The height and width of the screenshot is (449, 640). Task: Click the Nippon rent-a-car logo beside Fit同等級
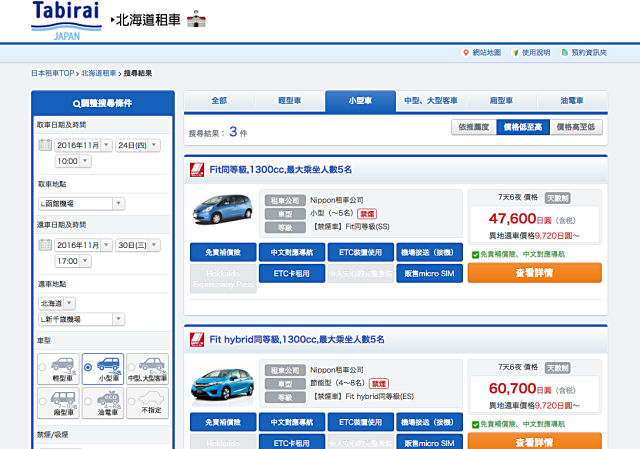197,169
